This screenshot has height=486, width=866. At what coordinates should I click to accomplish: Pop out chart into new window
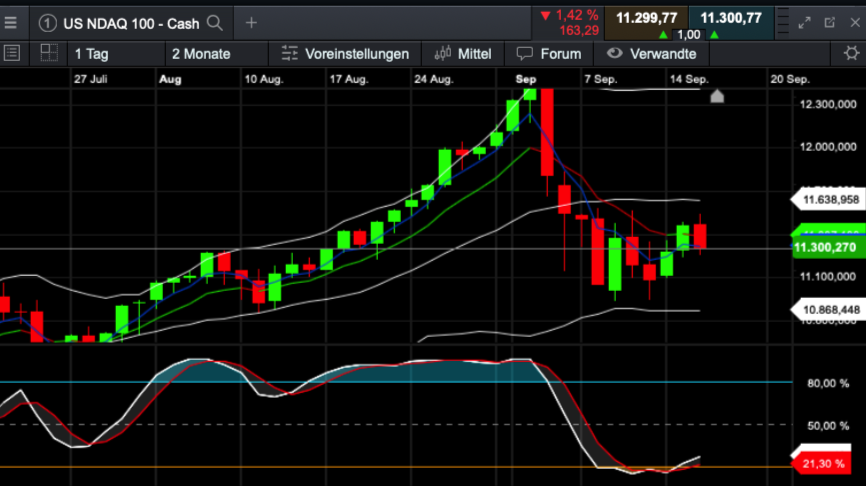tap(830, 23)
